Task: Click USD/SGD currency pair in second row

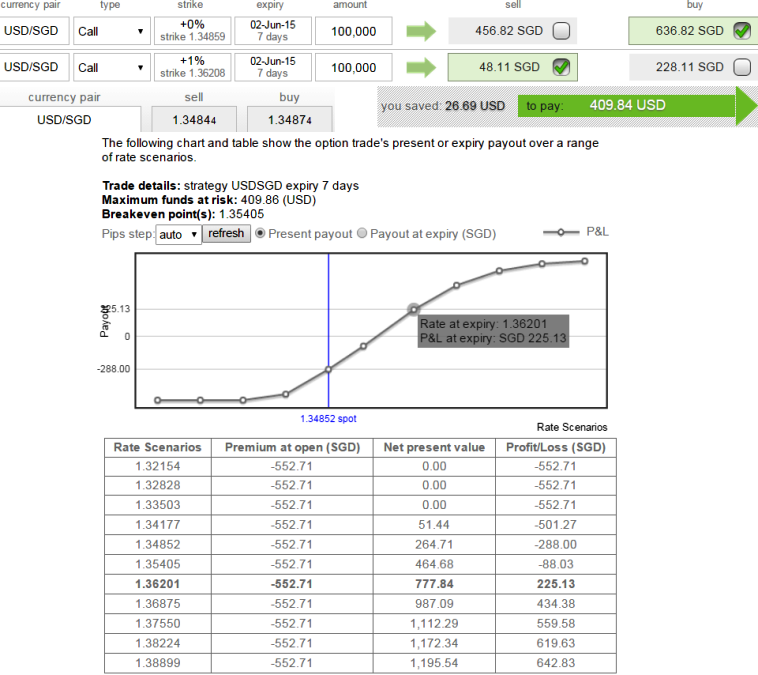Action: [x=33, y=67]
